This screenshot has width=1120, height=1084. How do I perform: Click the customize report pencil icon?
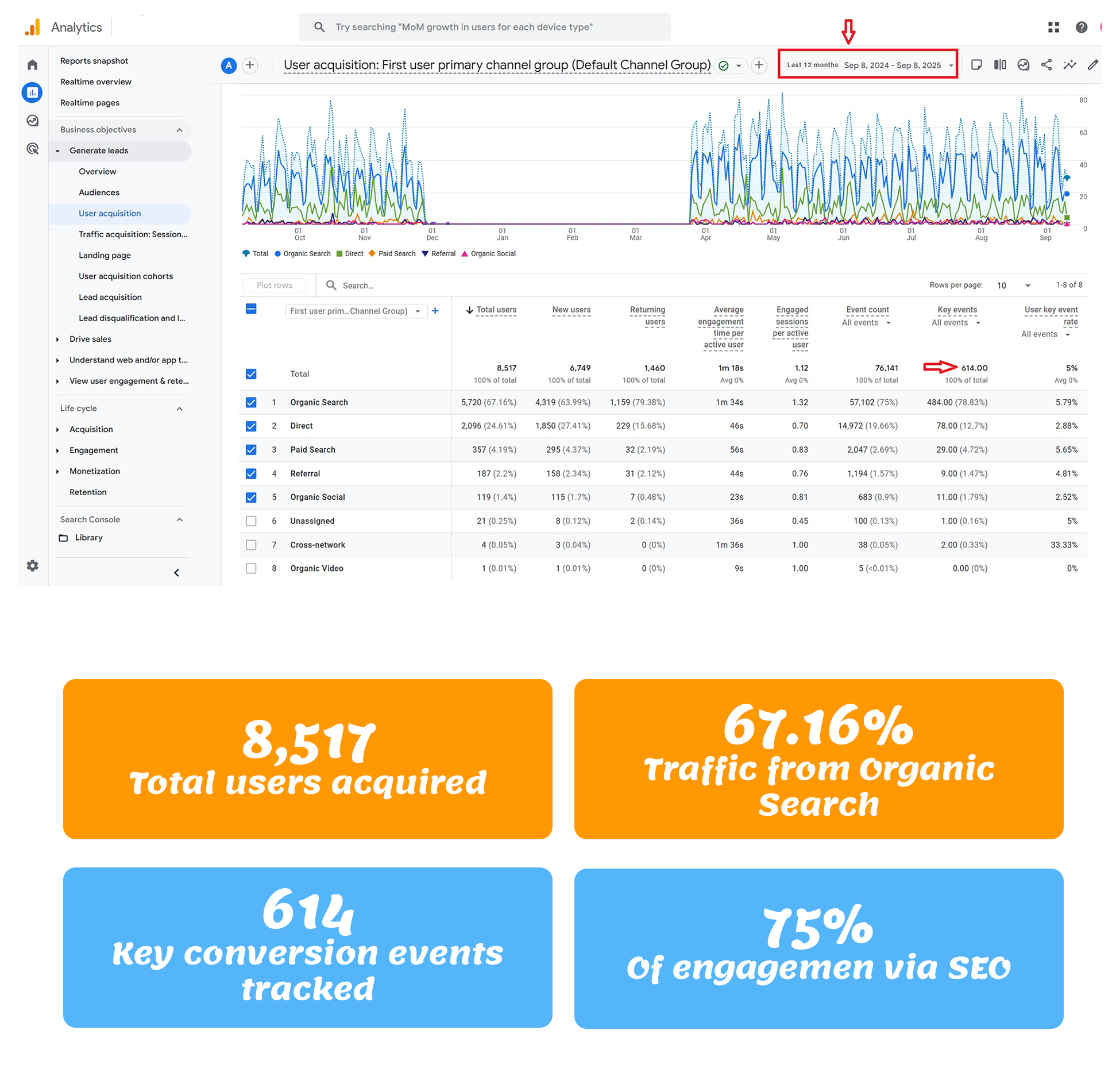[x=1092, y=65]
